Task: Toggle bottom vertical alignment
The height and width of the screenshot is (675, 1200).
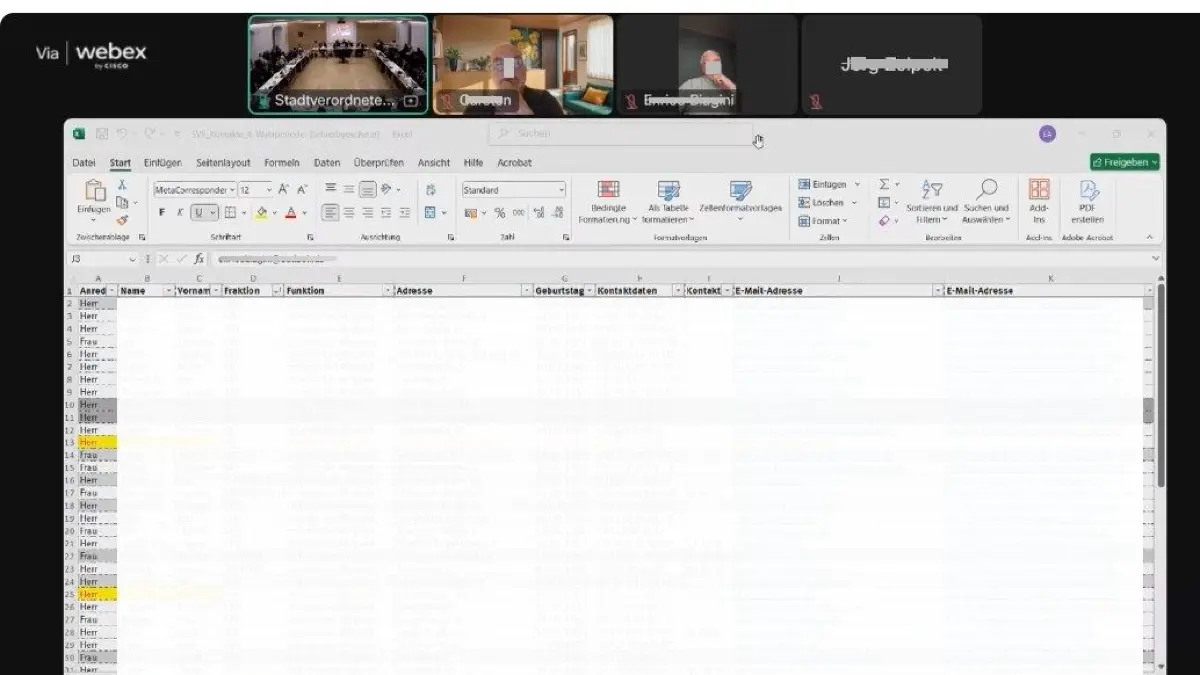Action: pyautogui.click(x=368, y=189)
